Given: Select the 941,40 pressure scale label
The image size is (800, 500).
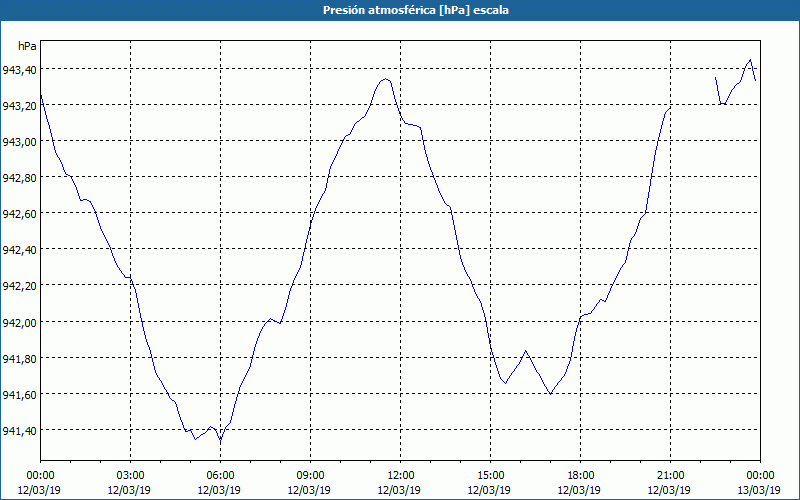Looking at the screenshot, I should [19, 431].
